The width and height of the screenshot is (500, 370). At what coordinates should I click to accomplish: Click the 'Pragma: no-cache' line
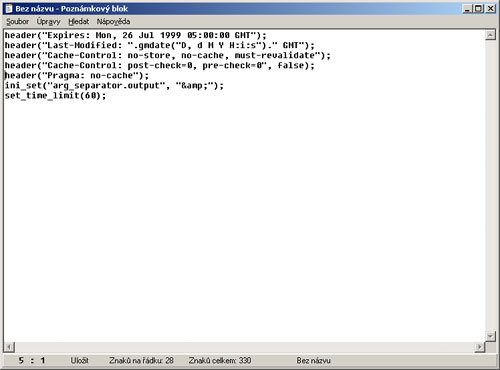click(77, 75)
